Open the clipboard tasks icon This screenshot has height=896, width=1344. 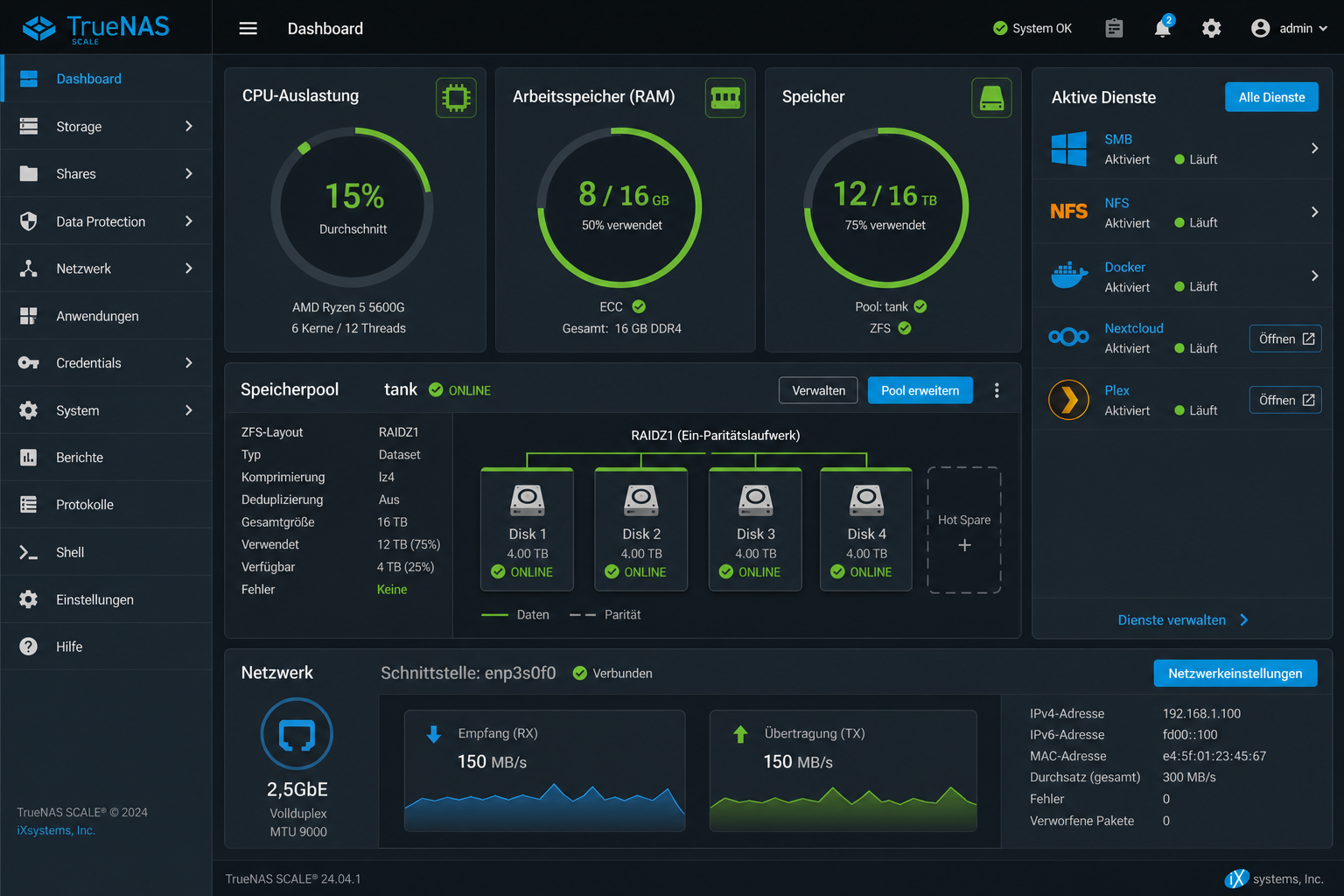coord(1114,29)
